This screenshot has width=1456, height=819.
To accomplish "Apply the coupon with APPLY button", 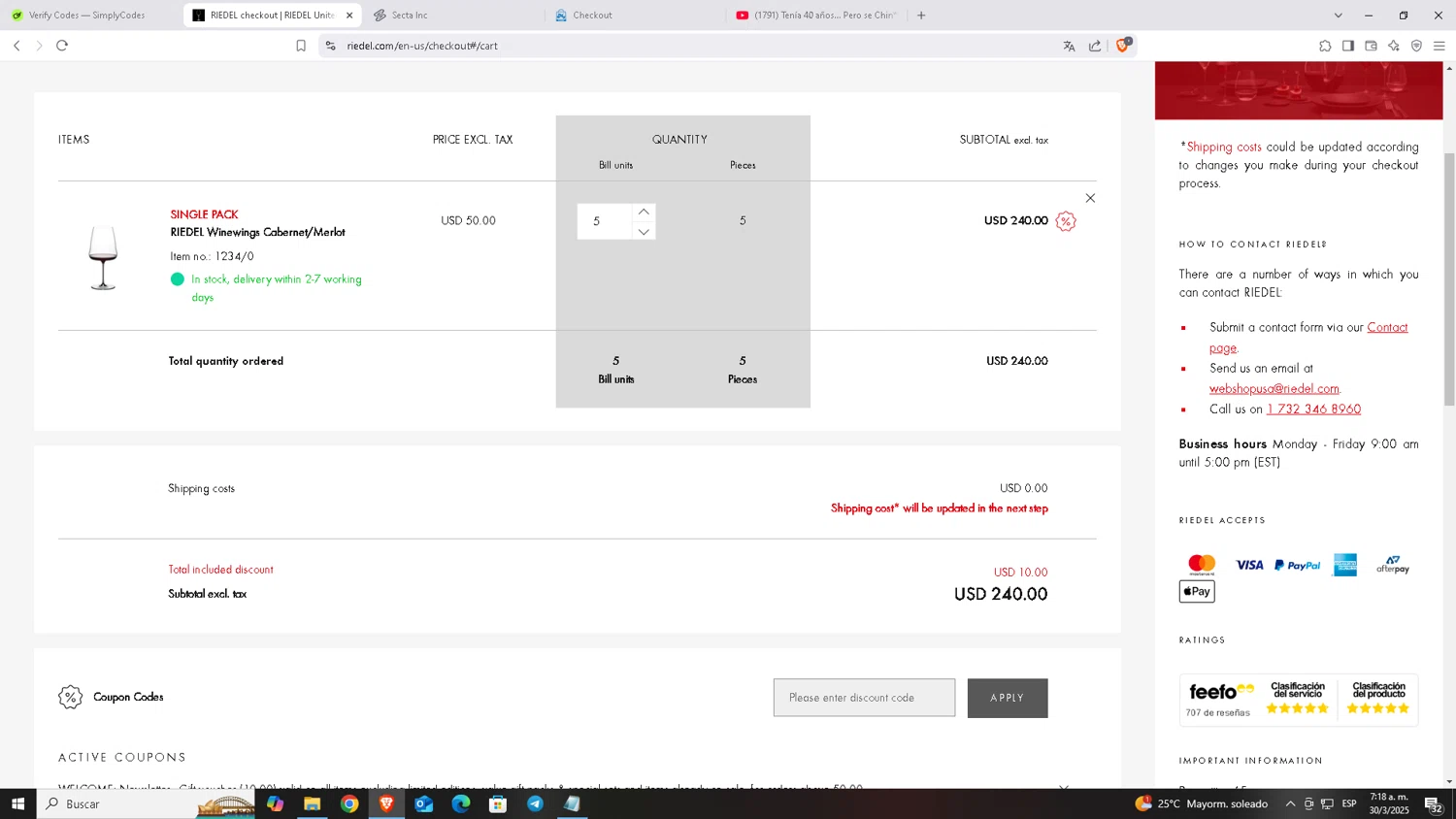I will pyautogui.click(x=1008, y=698).
